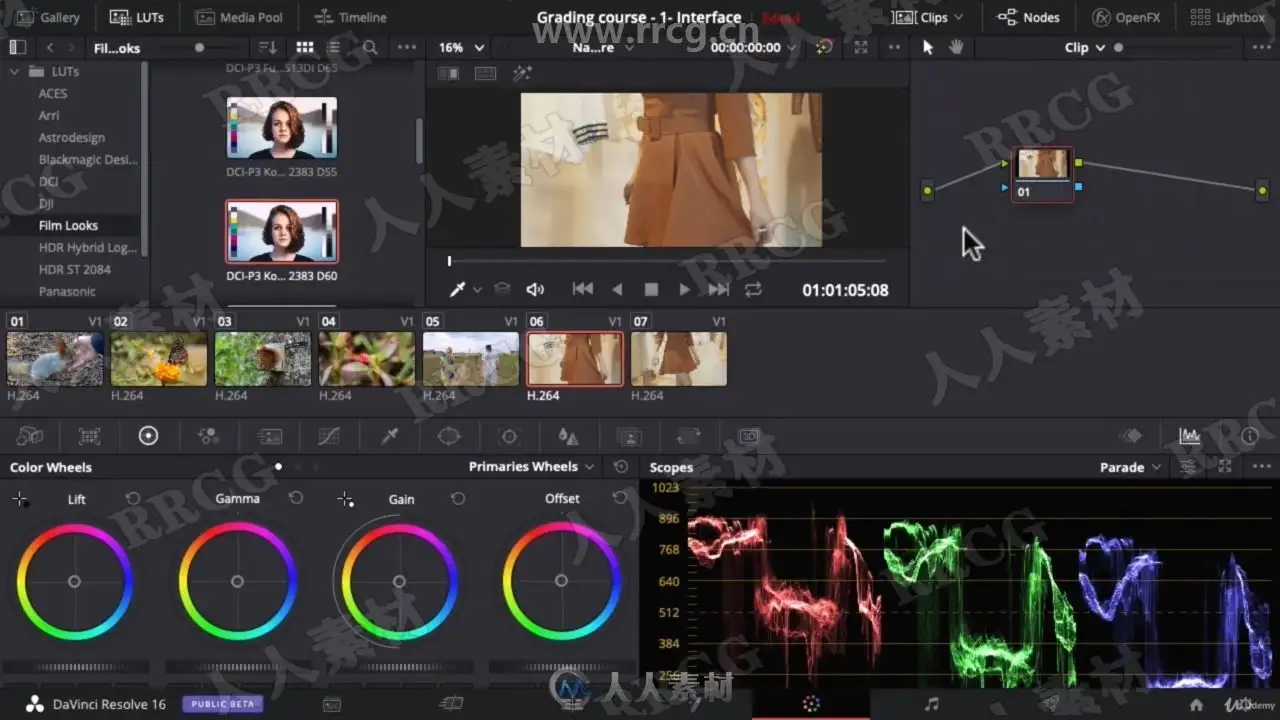Stop playback in the viewer
The width and height of the screenshot is (1280, 720).
pyautogui.click(x=651, y=289)
